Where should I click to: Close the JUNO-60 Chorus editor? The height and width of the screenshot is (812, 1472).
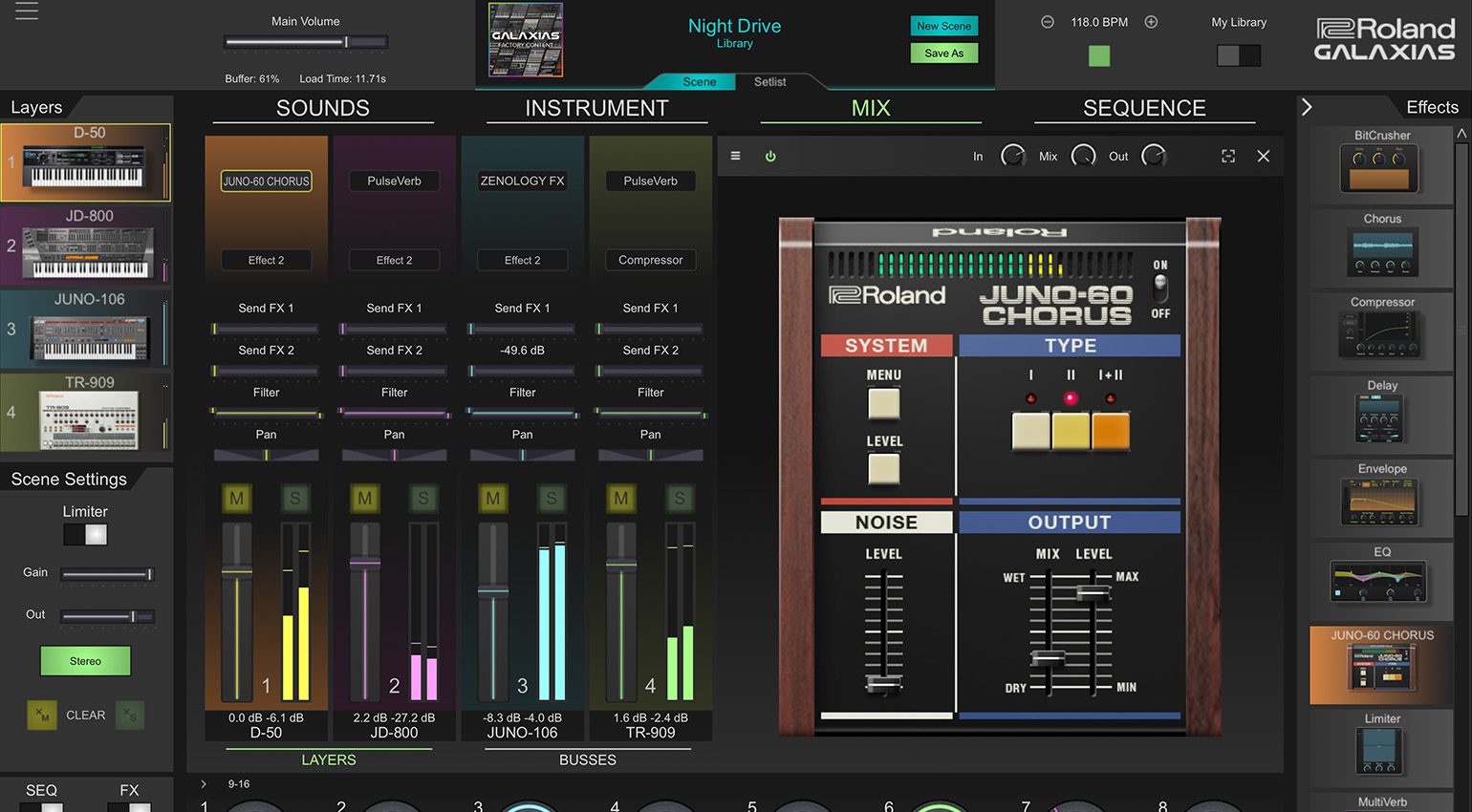pyautogui.click(x=1263, y=156)
